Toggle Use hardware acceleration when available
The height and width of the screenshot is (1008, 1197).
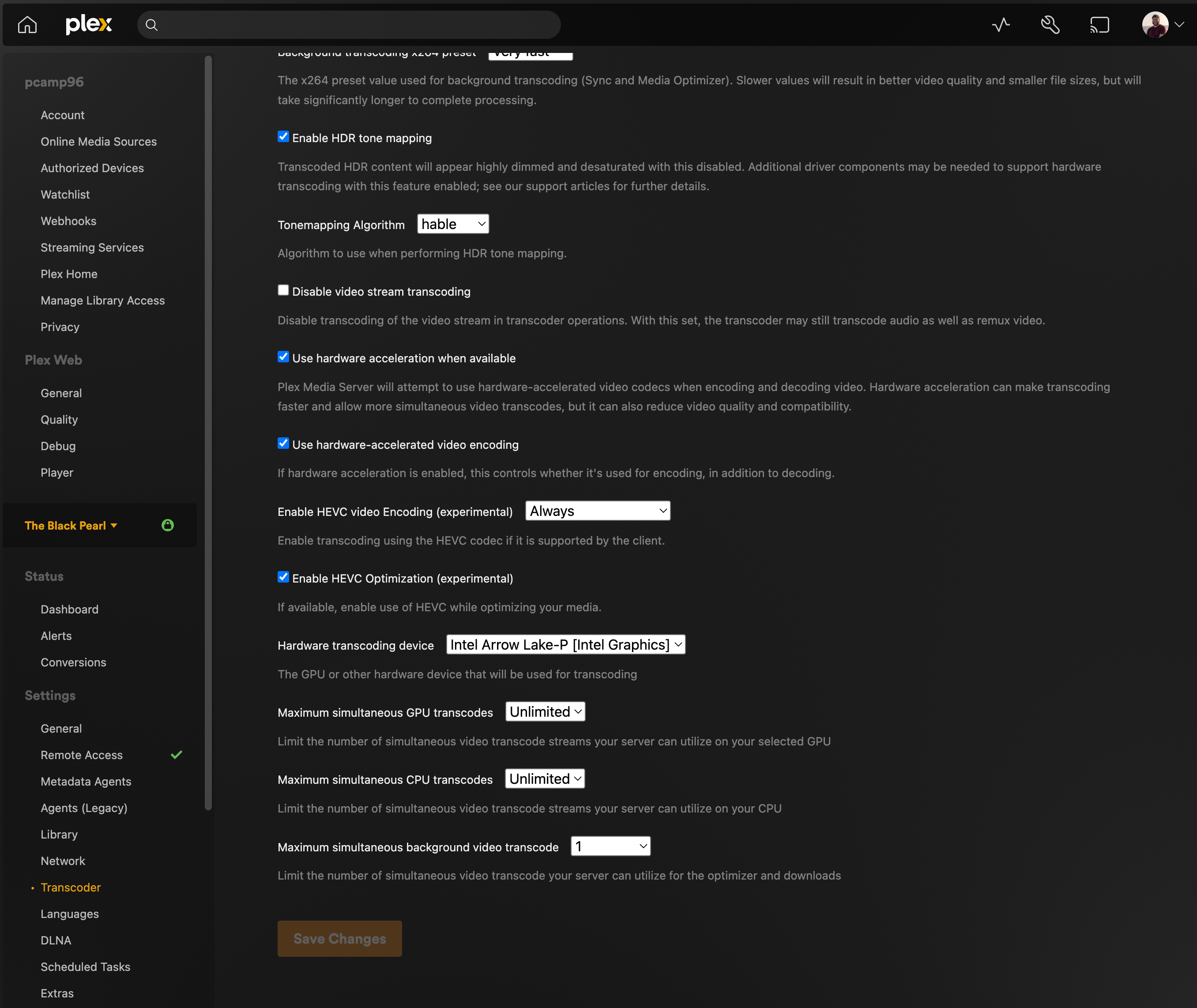click(283, 357)
